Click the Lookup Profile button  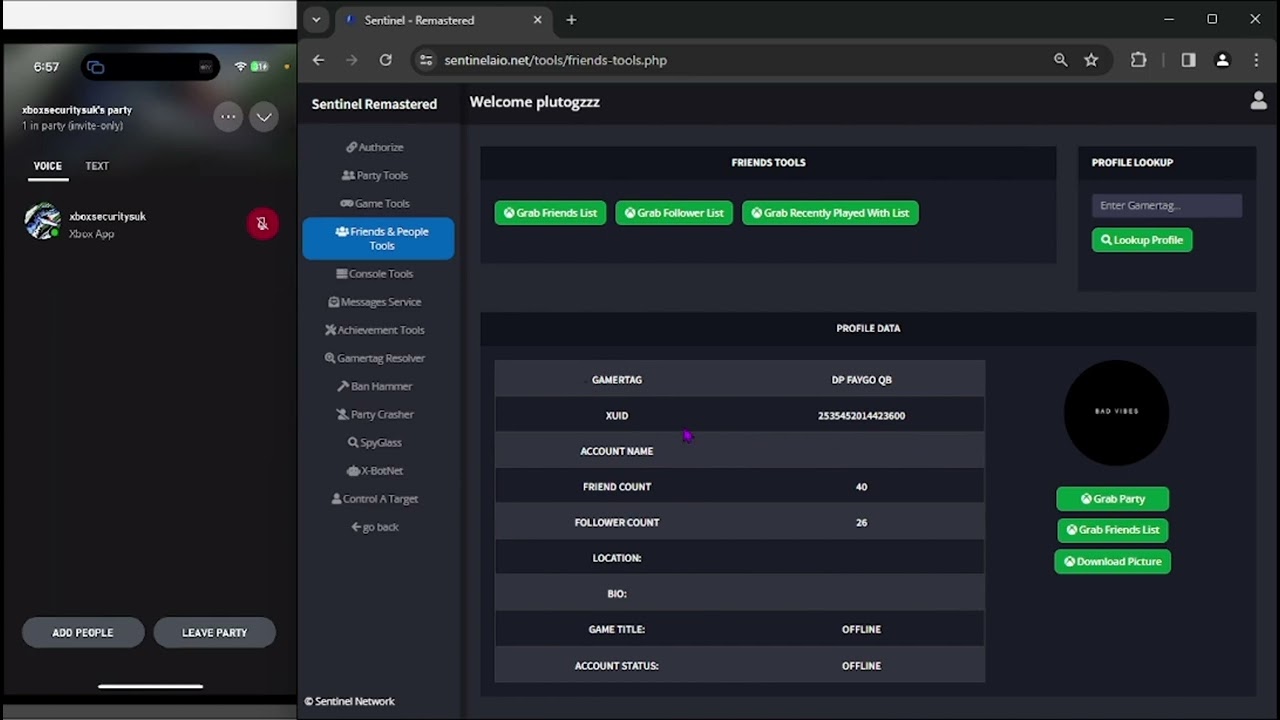click(1142, 240)
